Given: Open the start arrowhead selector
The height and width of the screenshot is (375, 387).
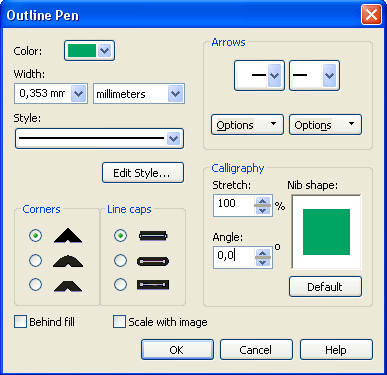Looking at the screenshot, I should pos(259,75).
